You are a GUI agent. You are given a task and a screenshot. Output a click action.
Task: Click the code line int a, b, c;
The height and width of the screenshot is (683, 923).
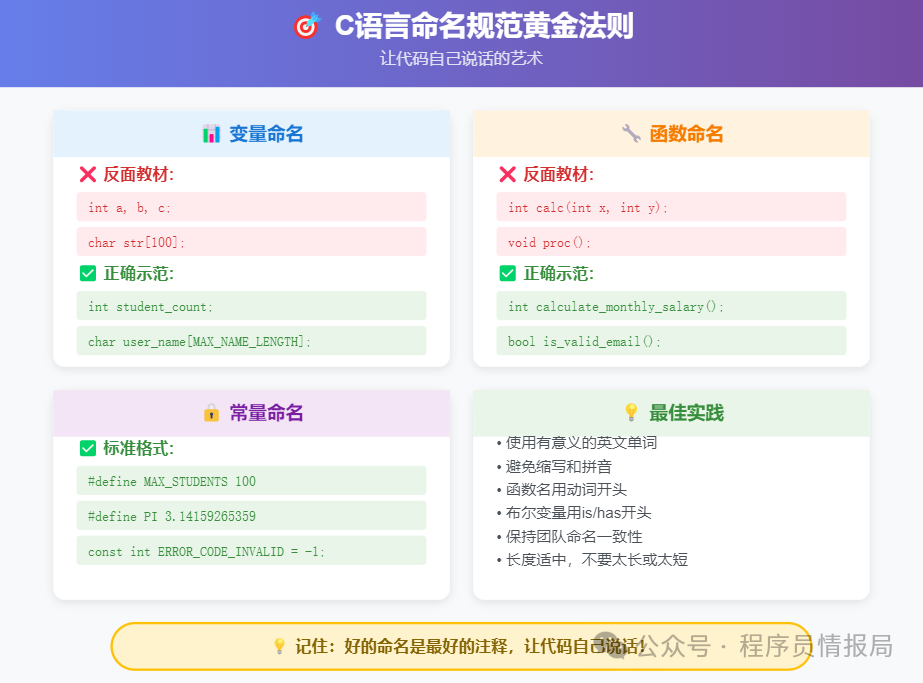[251, 207]
